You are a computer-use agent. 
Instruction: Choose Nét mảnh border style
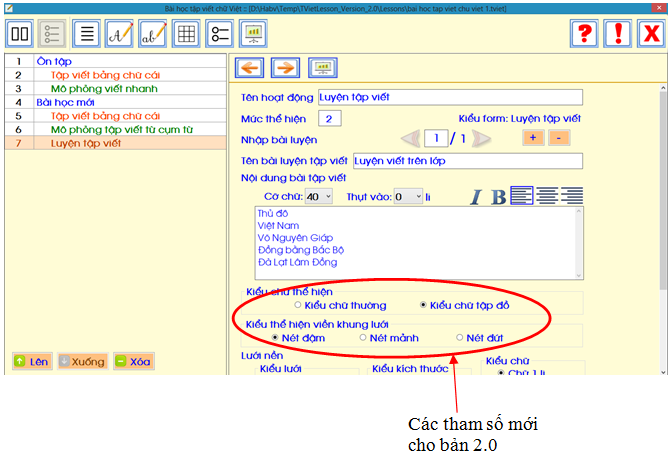coord(363,338)
